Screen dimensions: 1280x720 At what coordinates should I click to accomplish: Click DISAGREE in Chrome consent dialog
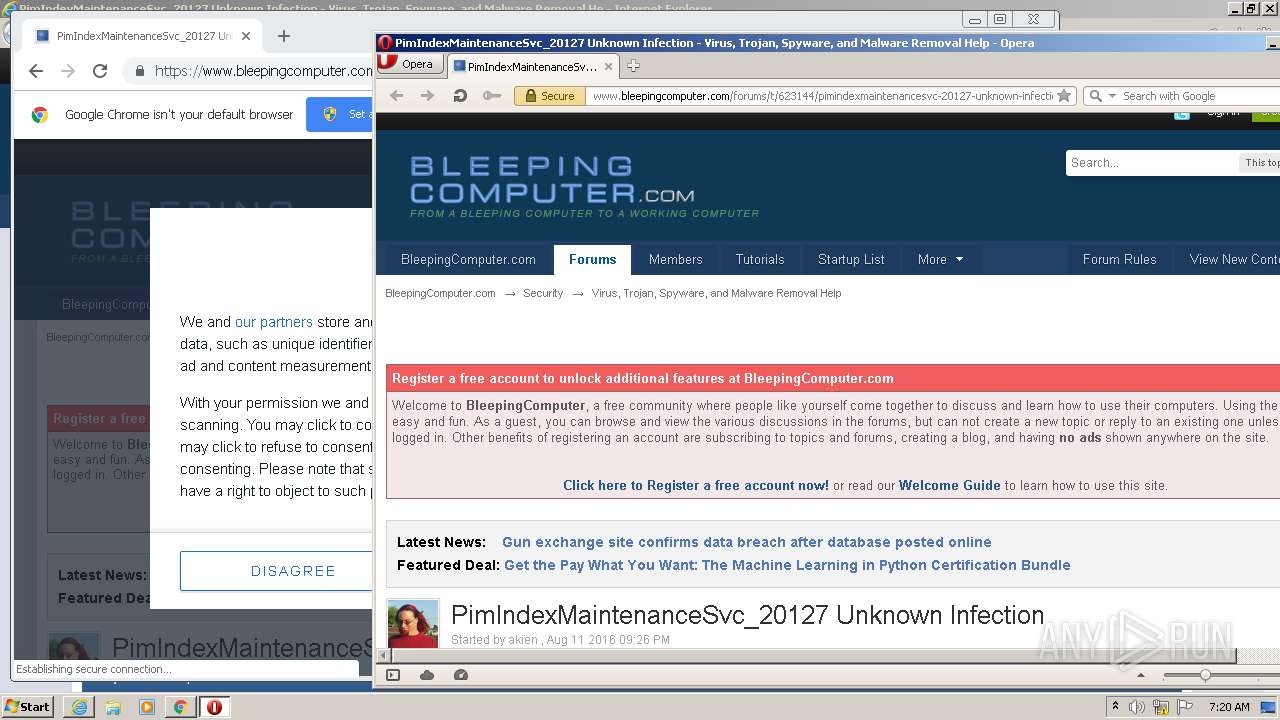click(276, 571)
